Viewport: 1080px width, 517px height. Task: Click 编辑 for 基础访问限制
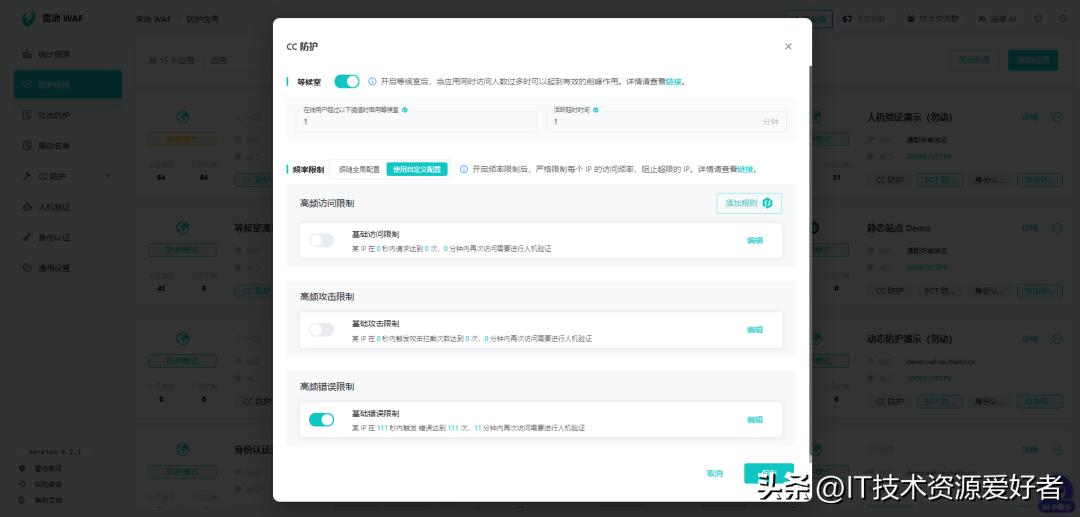pos(755,240)
